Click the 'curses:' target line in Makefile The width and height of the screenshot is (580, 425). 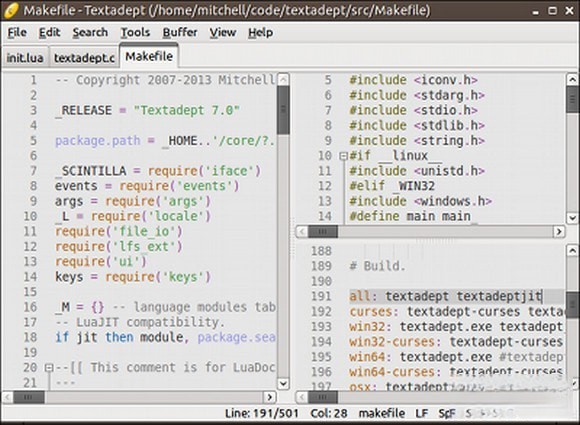457,311
